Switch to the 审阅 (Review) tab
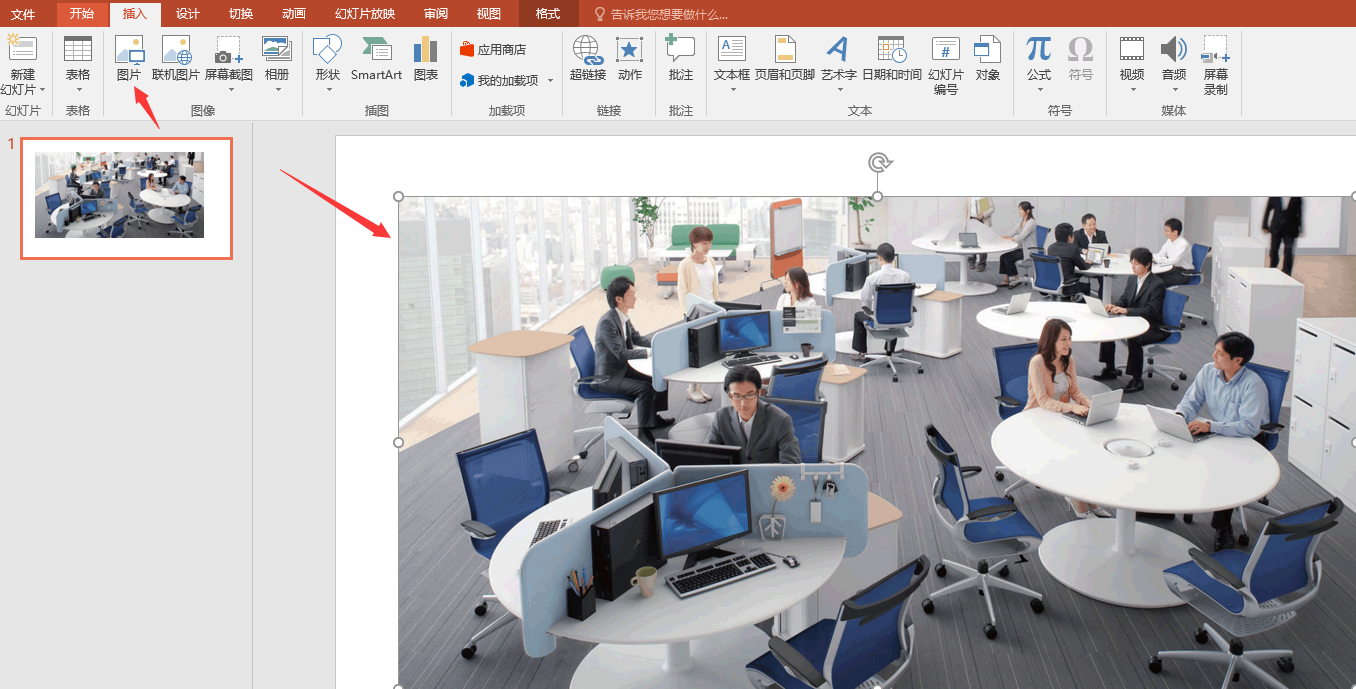1356x689 pixels. 435,14
